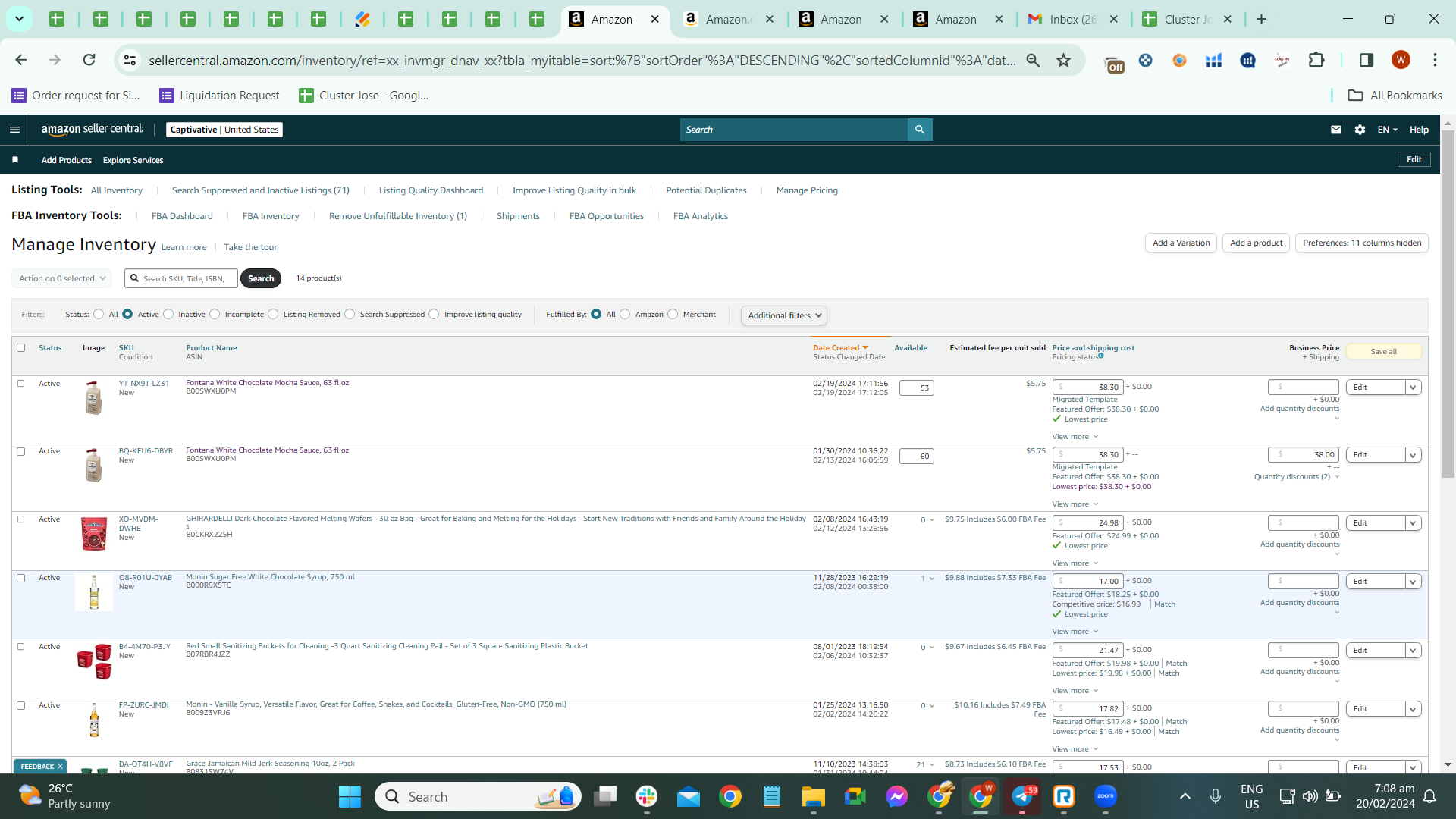The width and height of the screenshot is (1456, 819).
Task: Close the Feedback widget
Action: [61, 767]
